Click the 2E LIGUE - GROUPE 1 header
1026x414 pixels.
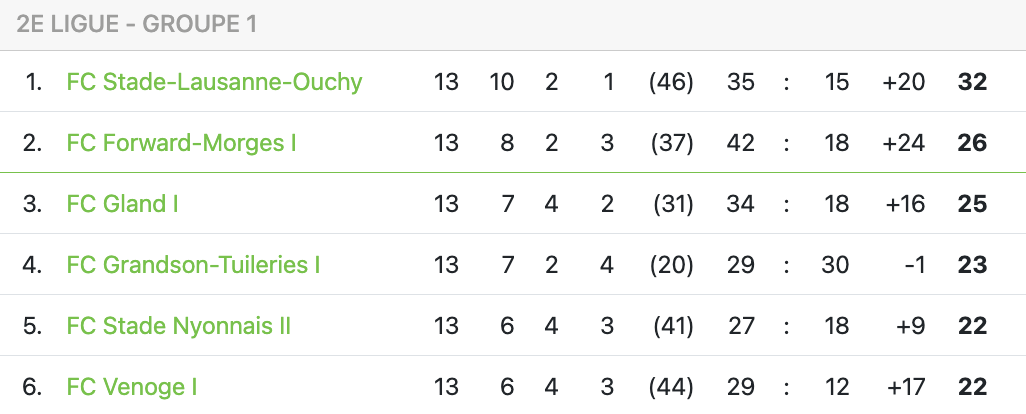pyautogui.click(x=136, y=24)
